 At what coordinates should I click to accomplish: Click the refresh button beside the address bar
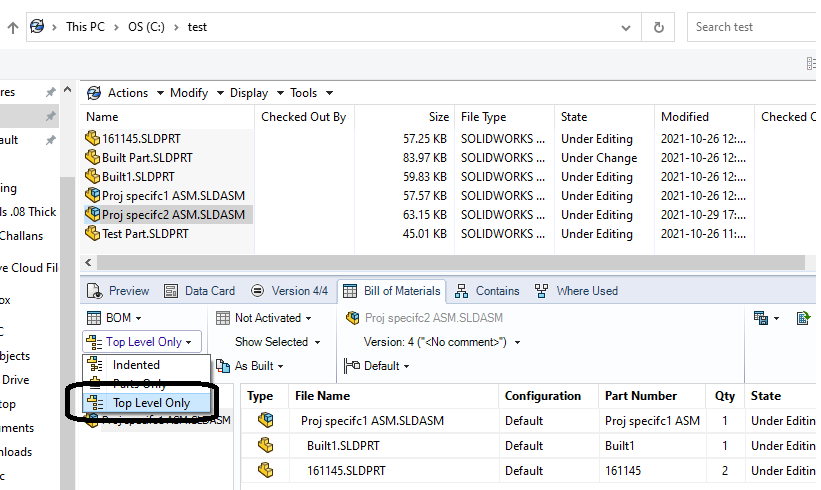pos(658,27)
